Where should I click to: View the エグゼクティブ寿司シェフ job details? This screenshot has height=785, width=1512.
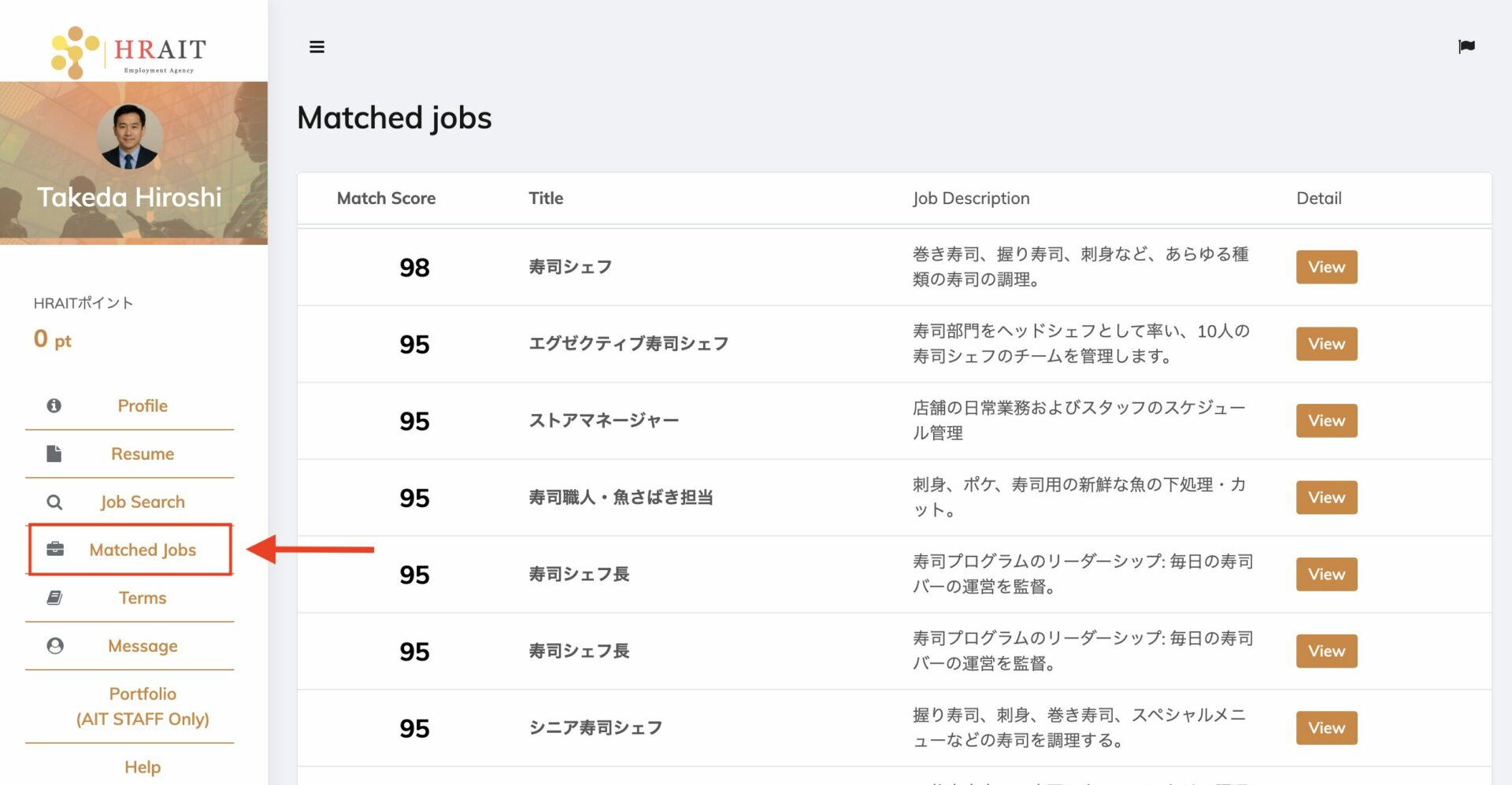(1326, 344)
